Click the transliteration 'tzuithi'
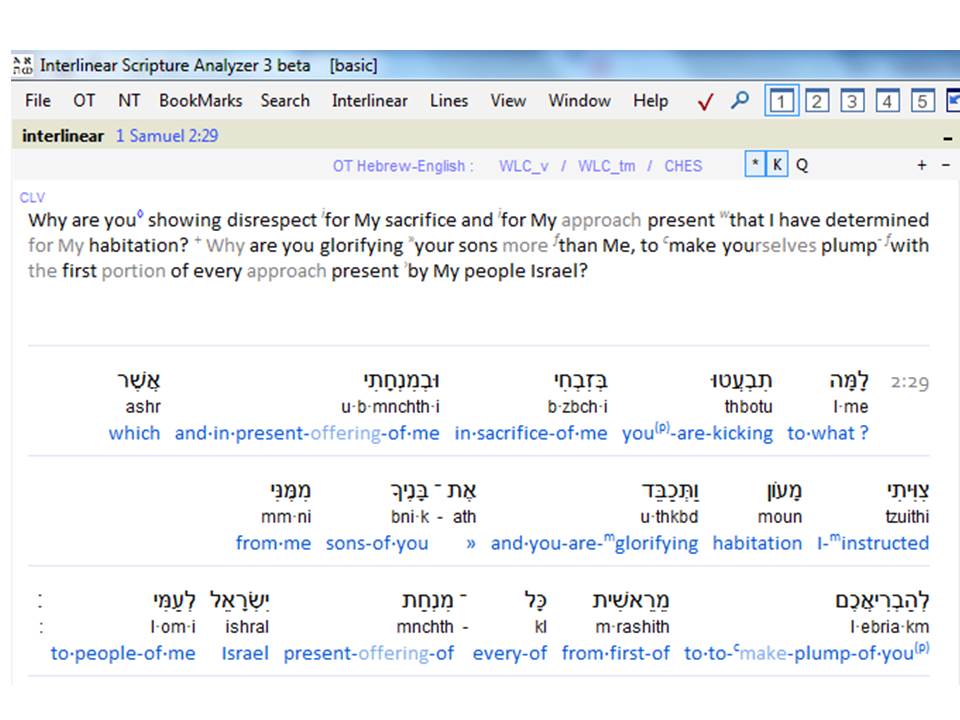 click(907, 517)
